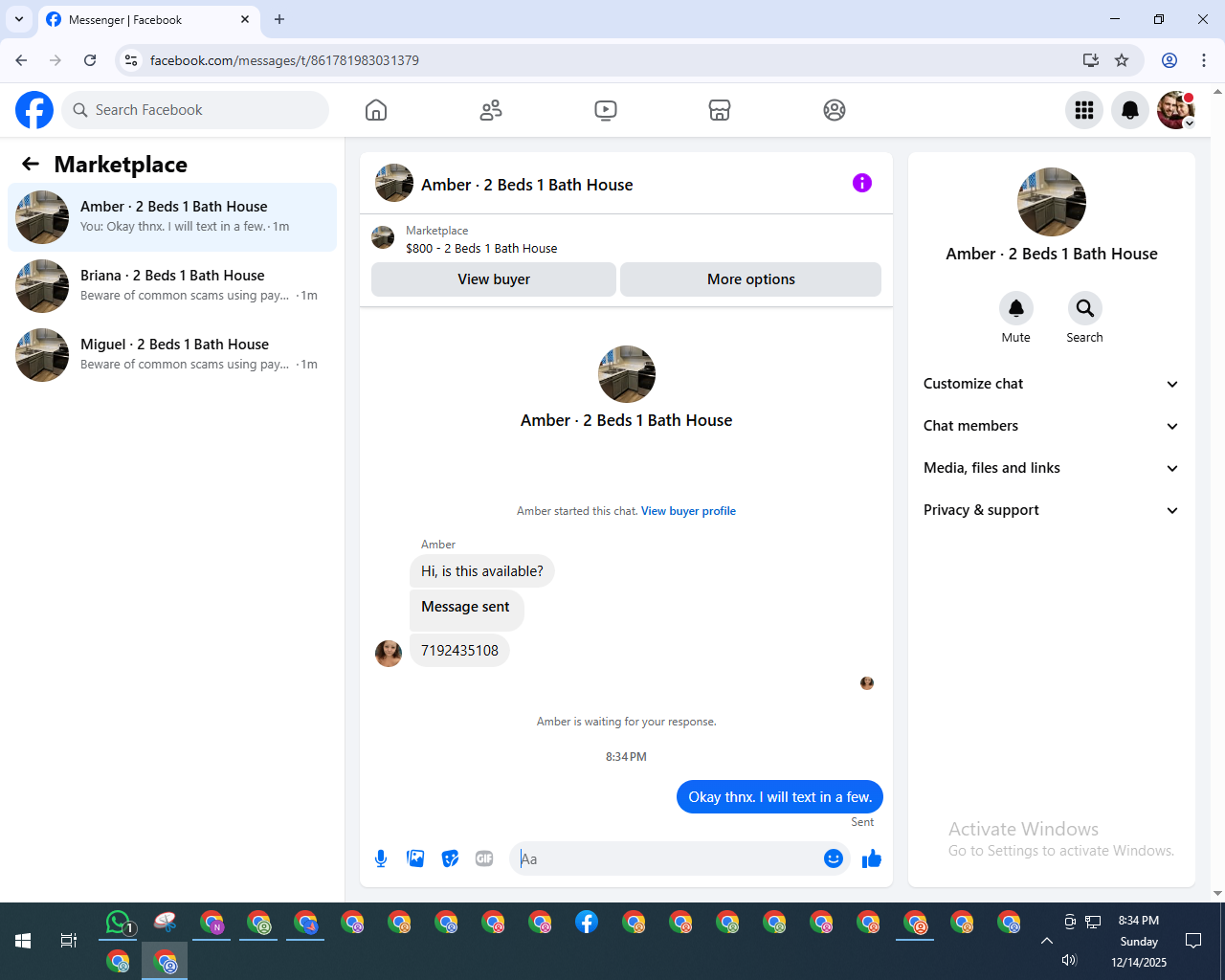Click the page vertical scrollbar
The height and width of the screenshot is (980, 1225).
(1217, 492)
